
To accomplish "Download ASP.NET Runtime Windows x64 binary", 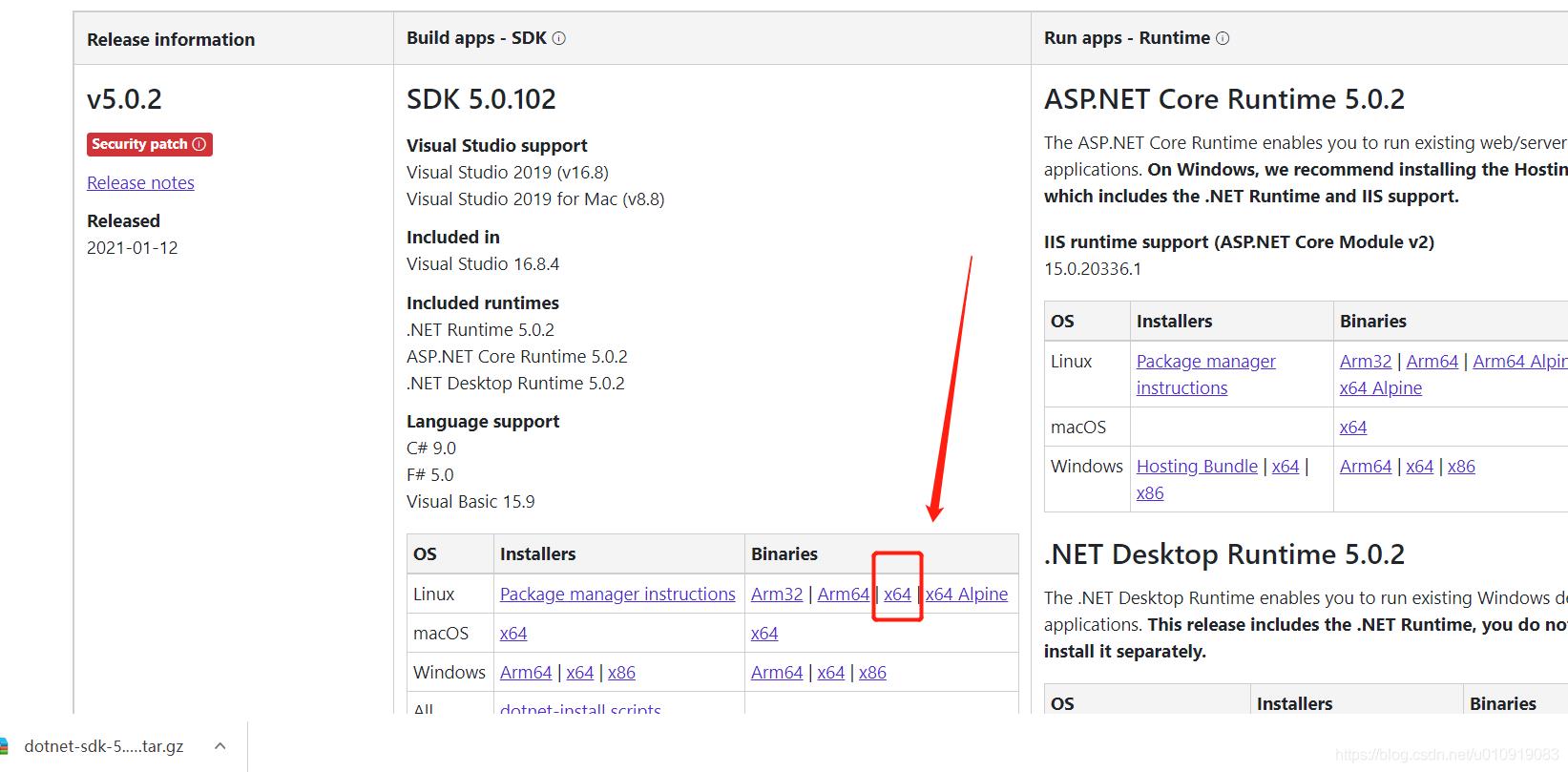I will (1420, 466).
